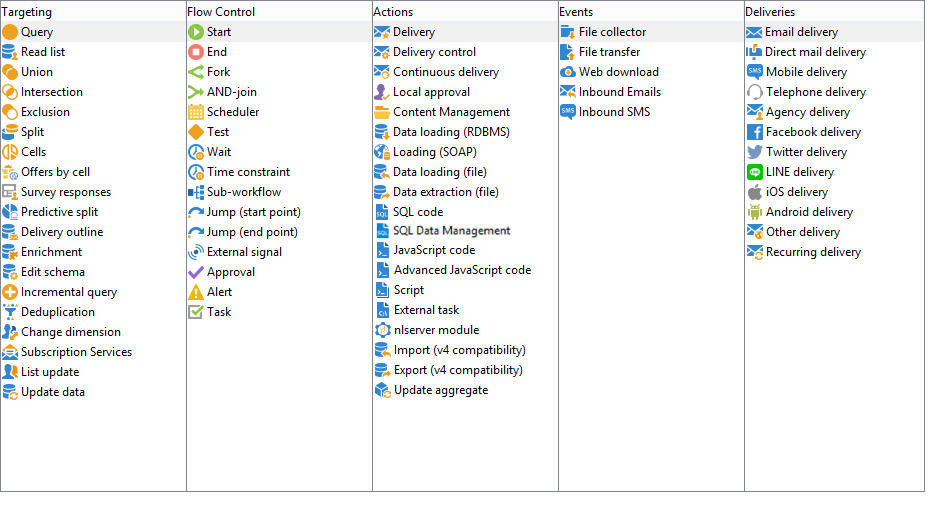Click the Update data label
The image size is (939, 511).
click(x=53, y=392)
